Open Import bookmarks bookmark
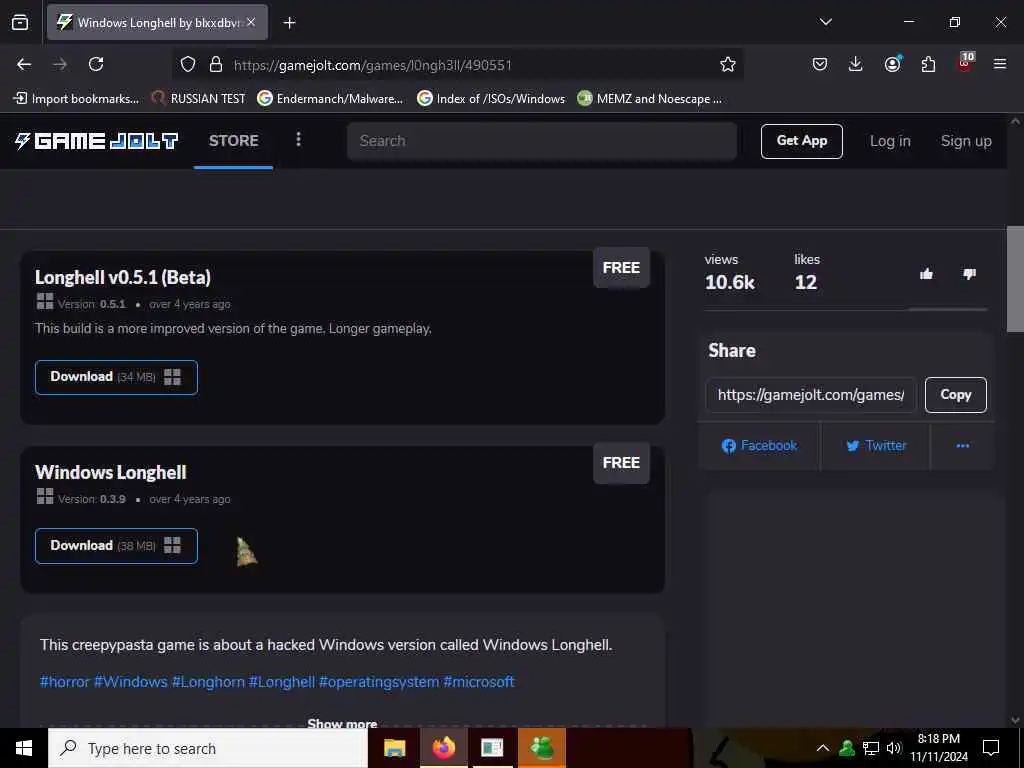 76,99
